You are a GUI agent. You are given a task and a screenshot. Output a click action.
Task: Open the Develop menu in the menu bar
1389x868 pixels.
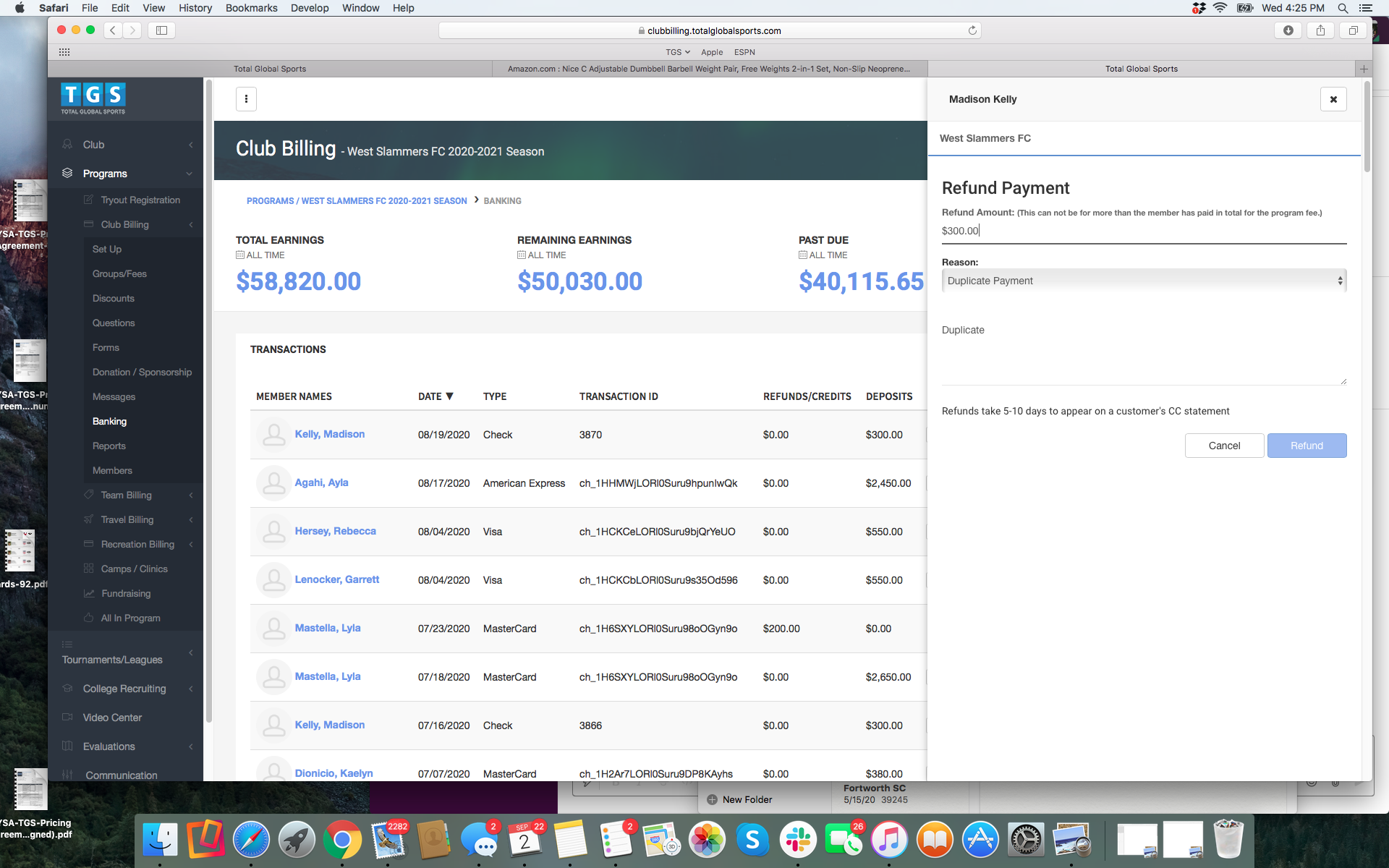click(310, 8)
